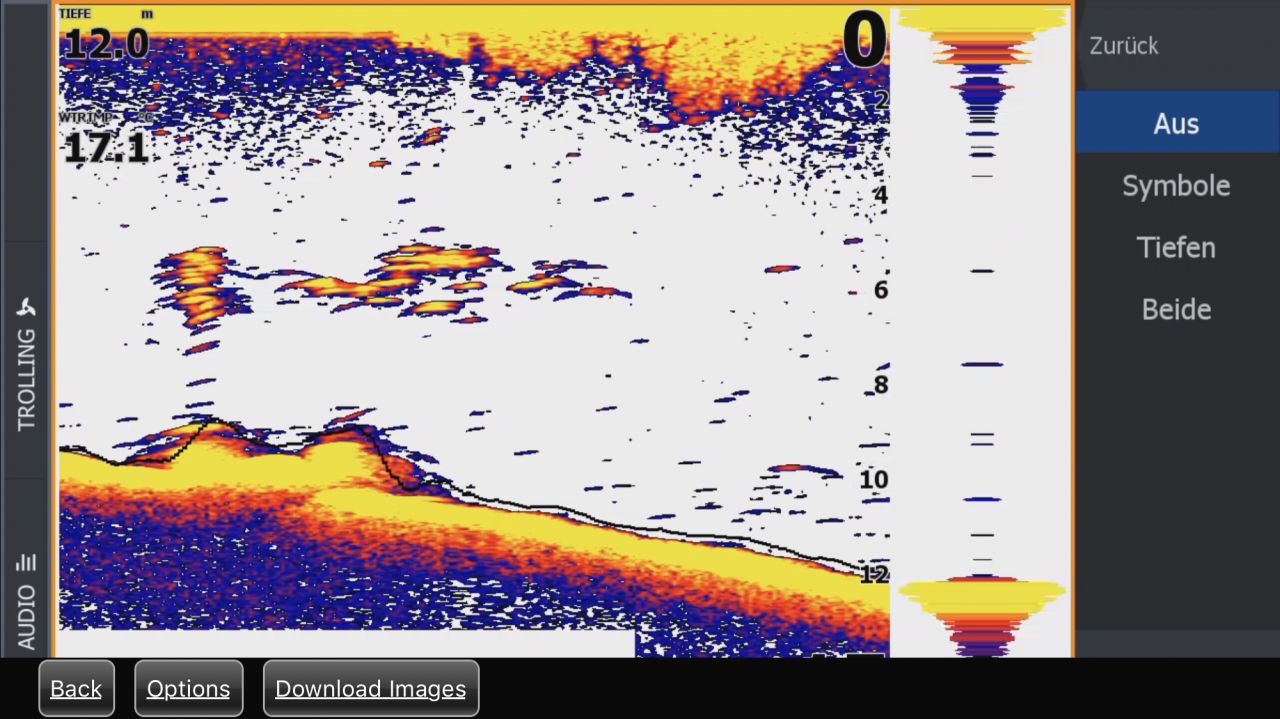Image resolution: width=1280 pixels, height=719 pixels.
Task: Click the white history bar below sonar
Action: [346, 643]
